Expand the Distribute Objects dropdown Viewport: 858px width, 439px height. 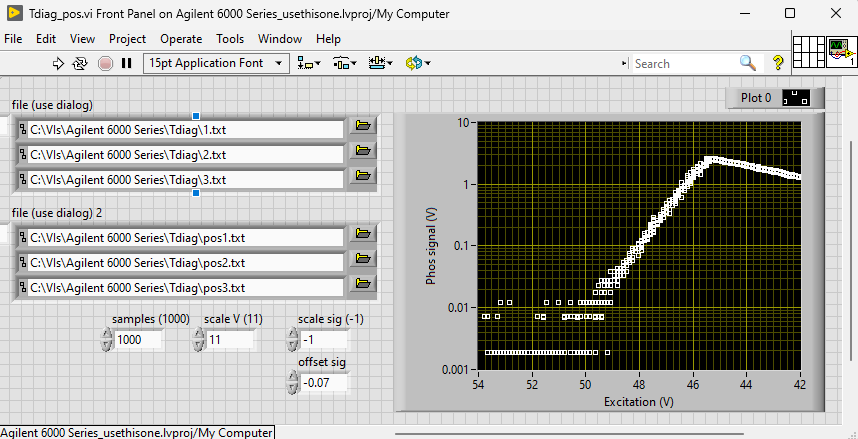click(345, 63)
